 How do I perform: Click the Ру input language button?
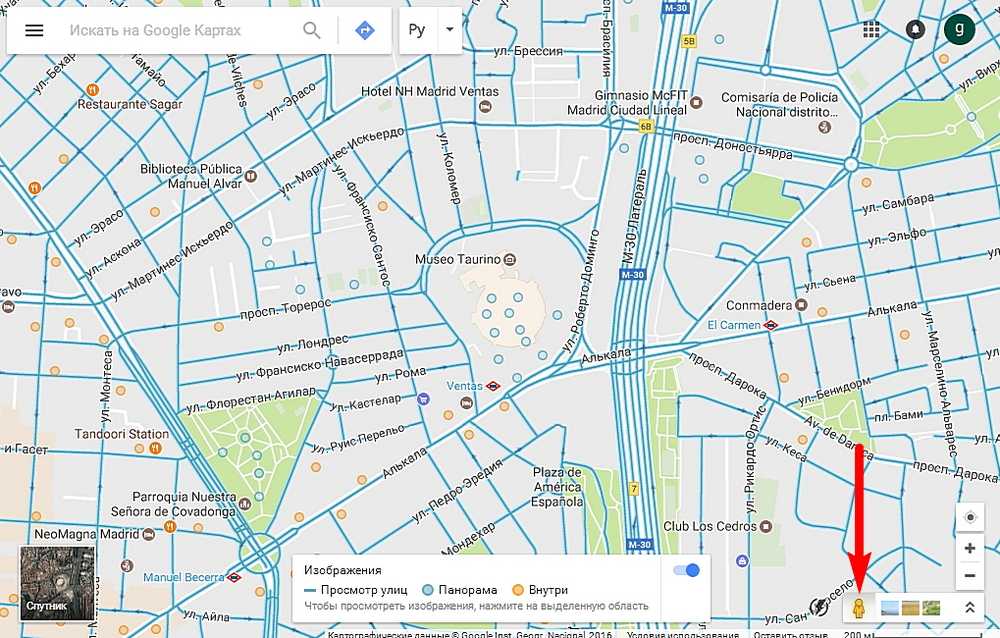point(417,30)
